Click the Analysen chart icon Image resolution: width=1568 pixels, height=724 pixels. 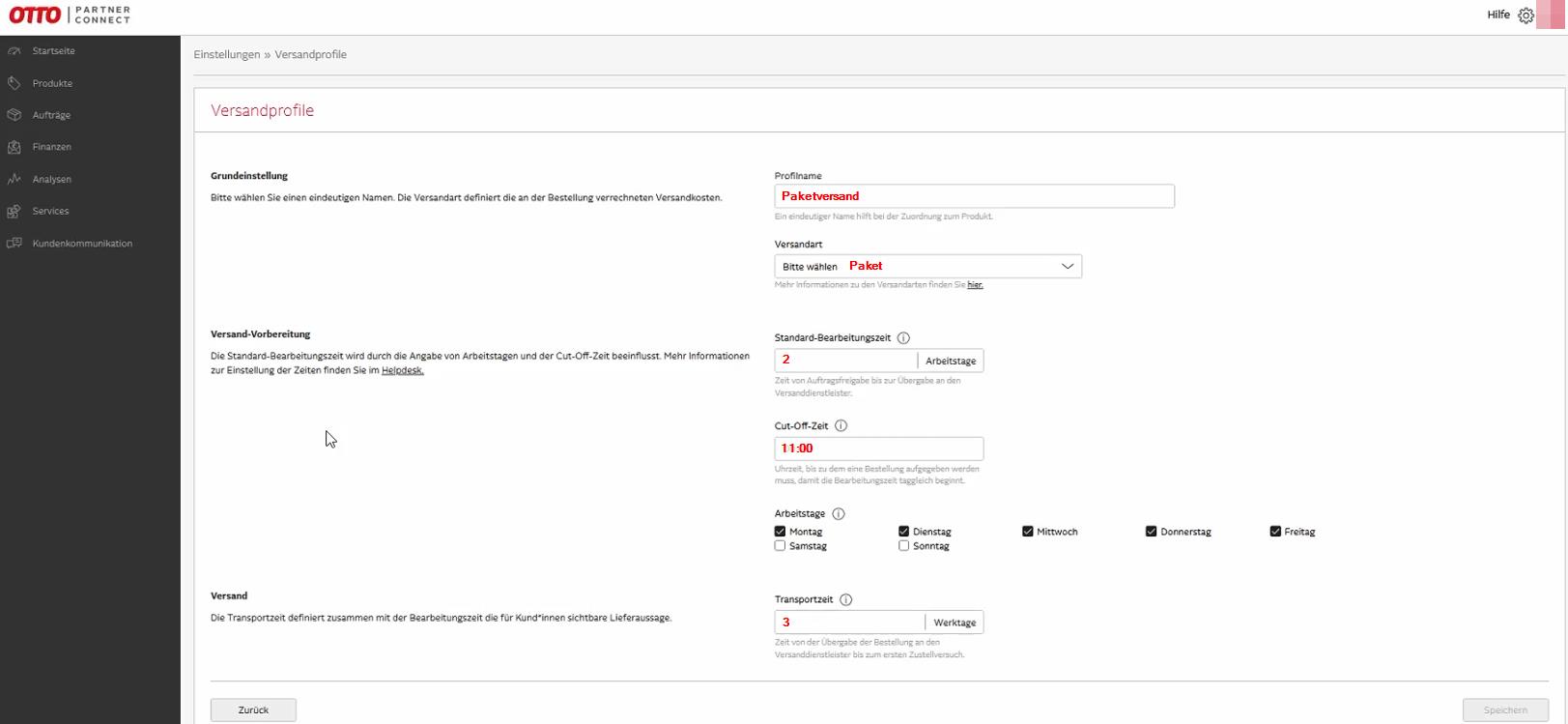tap(14, 179)
